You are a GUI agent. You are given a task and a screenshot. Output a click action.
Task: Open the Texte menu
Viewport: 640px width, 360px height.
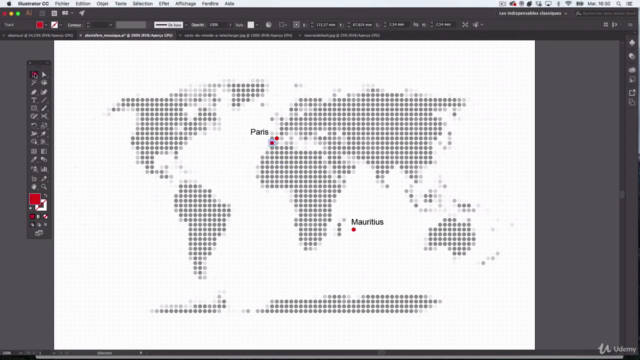[x=120, y=4]
